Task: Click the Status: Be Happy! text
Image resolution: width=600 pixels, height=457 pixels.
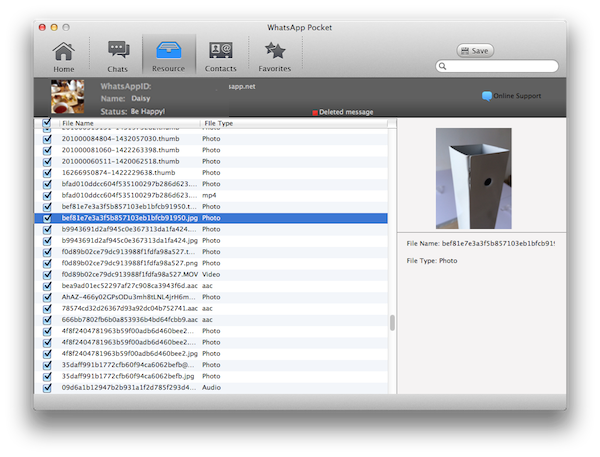Action: [133, 111]
